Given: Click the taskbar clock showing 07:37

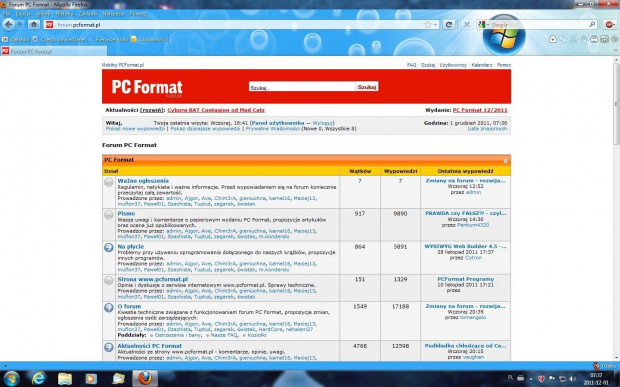Looking at the screenshot, I should click(596, 379).
